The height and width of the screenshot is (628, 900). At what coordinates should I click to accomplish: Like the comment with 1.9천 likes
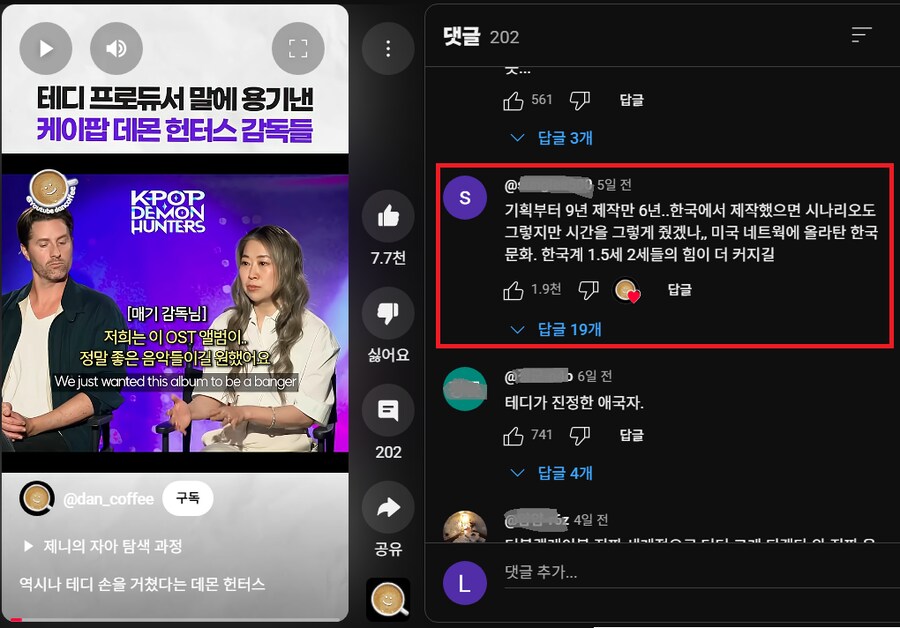pos(513,290)
